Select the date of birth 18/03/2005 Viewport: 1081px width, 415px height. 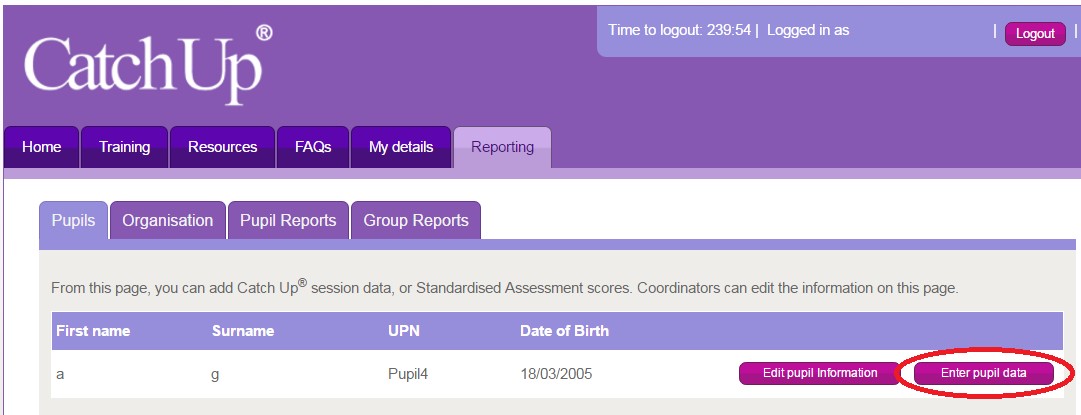556,374
